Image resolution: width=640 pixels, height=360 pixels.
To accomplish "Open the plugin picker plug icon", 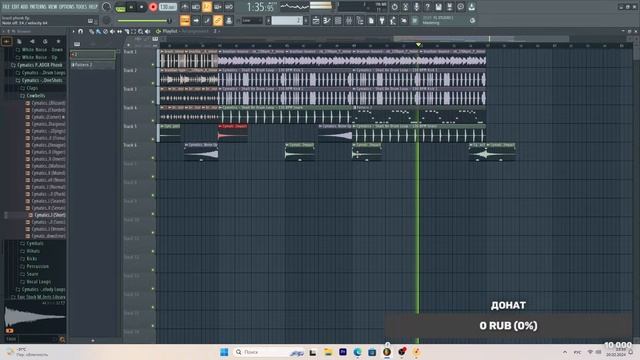I will 382,20.
